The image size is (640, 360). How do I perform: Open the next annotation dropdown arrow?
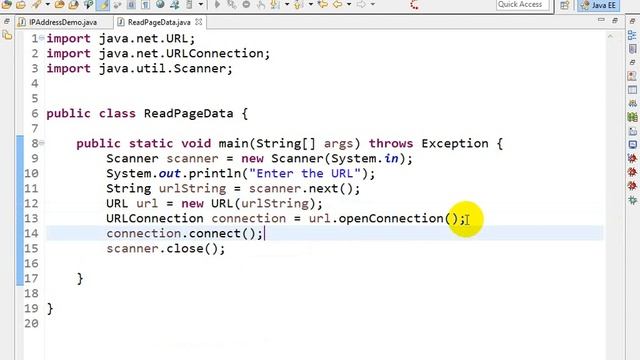(287, 5)
